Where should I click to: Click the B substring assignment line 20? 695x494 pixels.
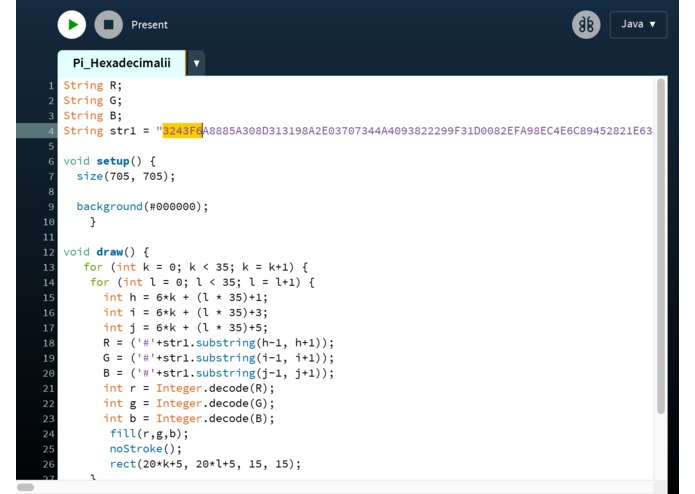[218, 373]
